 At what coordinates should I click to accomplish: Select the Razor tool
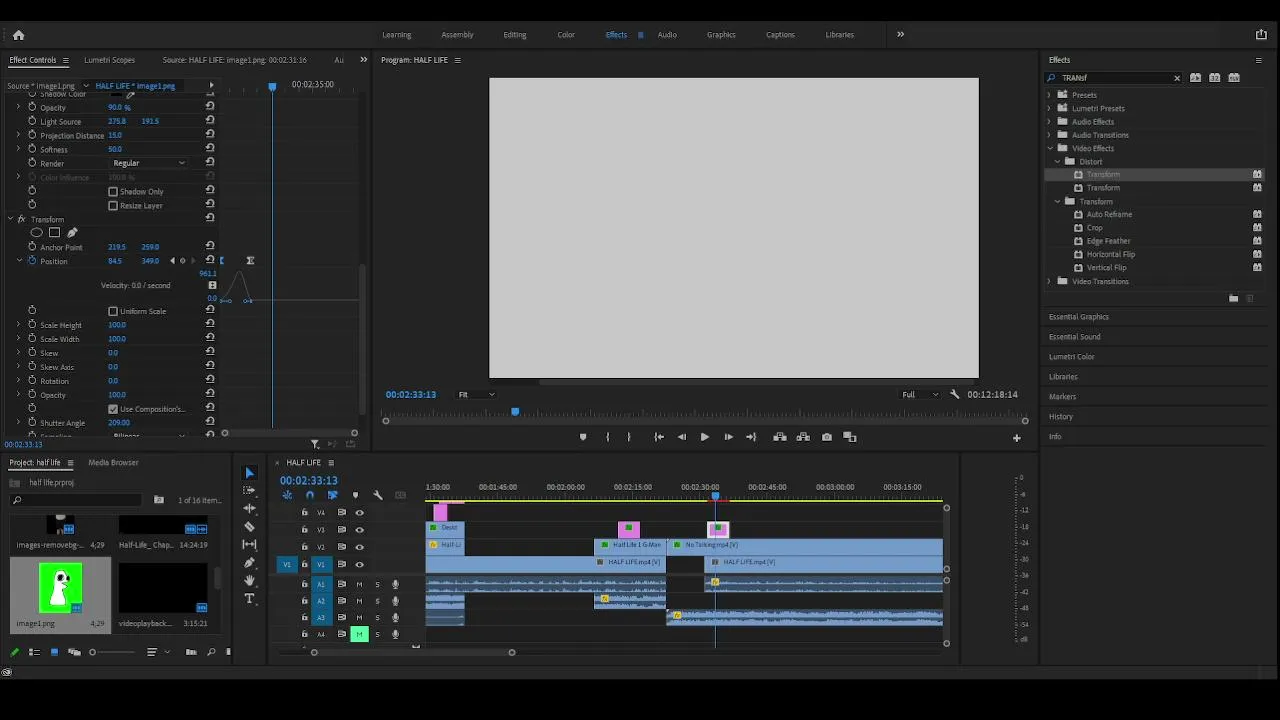coord(250,526)
